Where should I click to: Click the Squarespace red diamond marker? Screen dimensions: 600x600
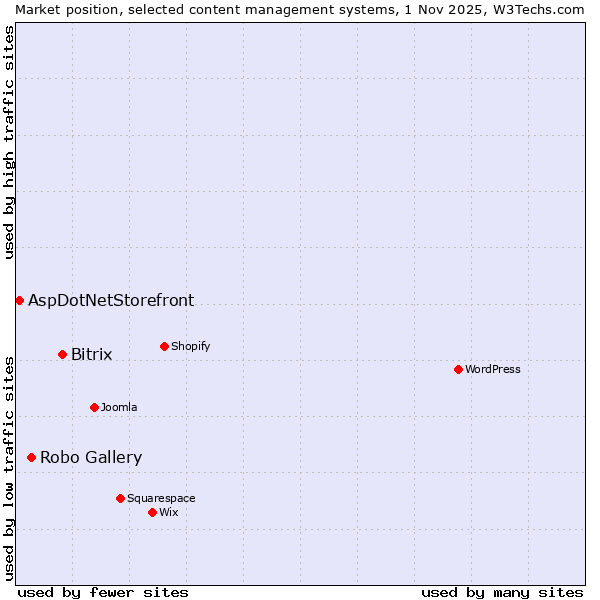pos(120,498)
